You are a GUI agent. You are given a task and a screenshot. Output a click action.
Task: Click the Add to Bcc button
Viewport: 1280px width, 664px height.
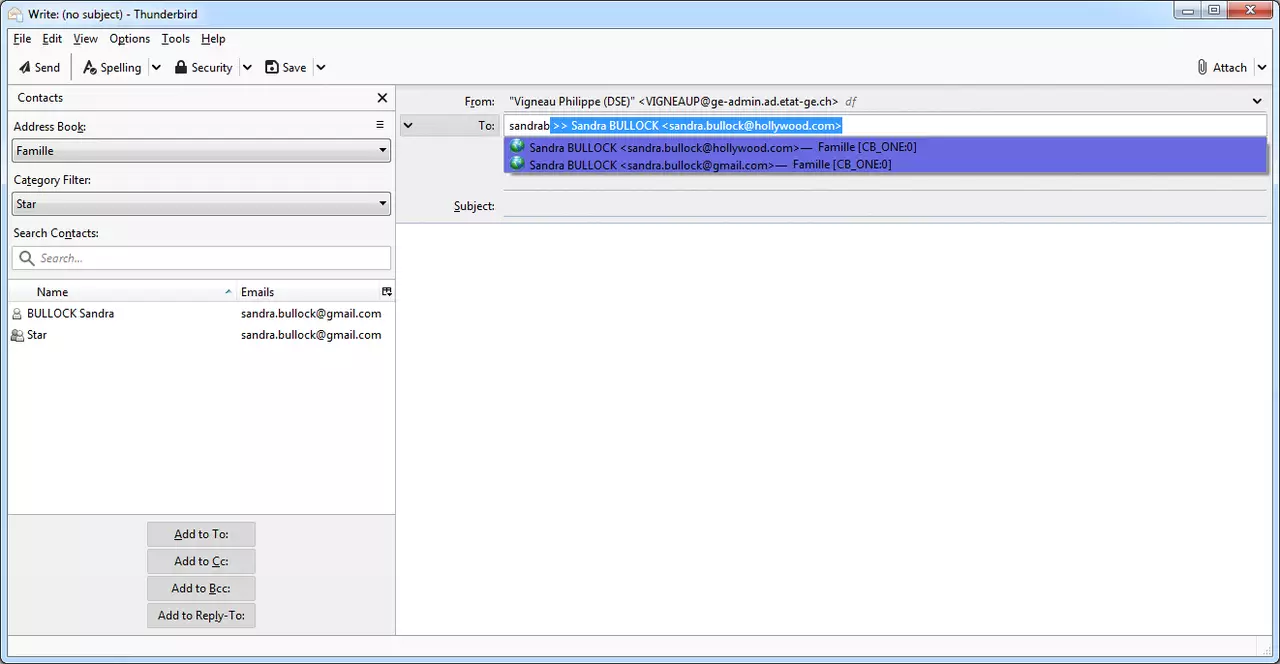tap(201, 588)
